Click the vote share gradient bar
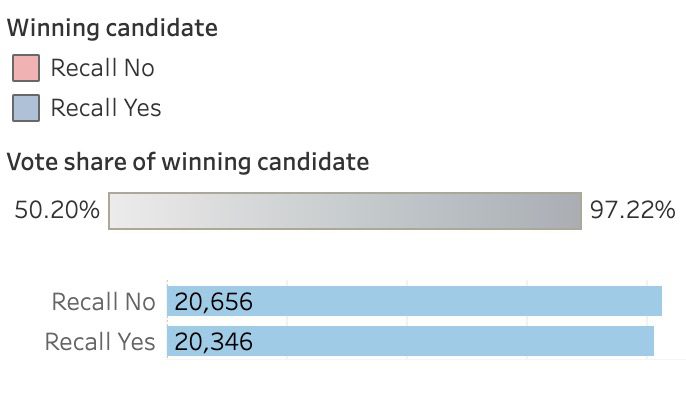This screenshot has width=686, height=402. 345,210
